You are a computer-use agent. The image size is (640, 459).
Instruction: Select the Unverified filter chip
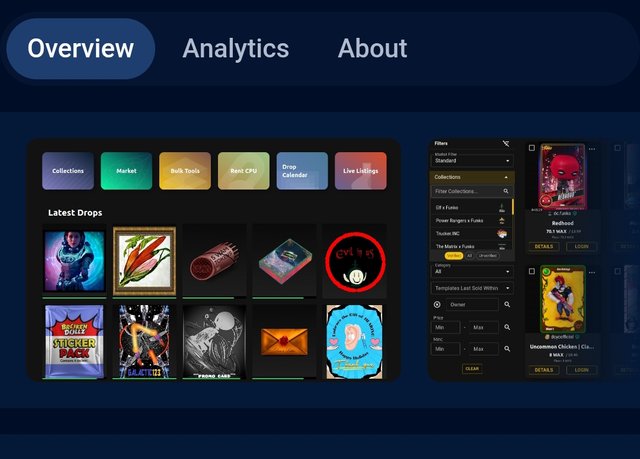coord(488,256)
